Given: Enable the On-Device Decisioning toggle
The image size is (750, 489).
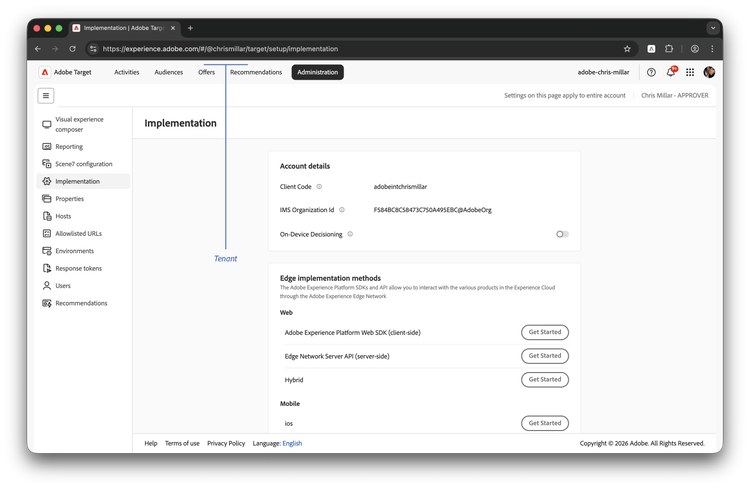Looking at the screenshot, I should (562, 234).
